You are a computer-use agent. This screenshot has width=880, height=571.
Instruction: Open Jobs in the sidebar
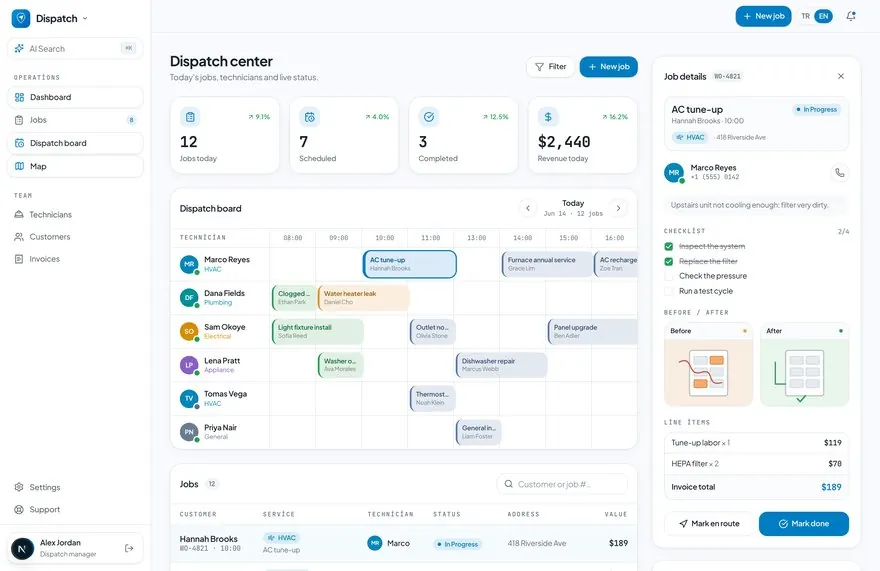75,120
